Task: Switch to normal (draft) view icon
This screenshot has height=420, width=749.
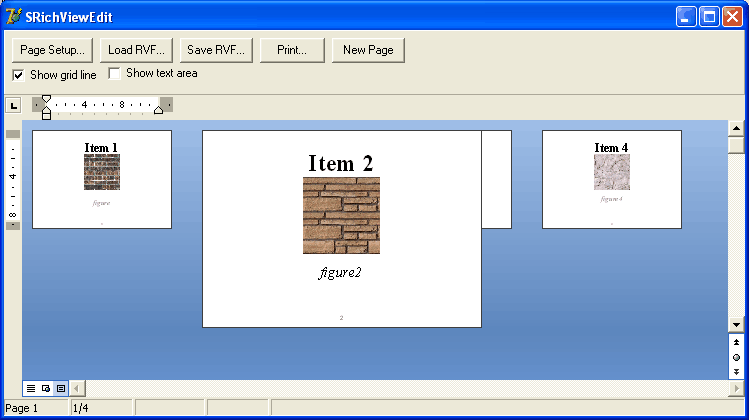Action: coord(31,388)
